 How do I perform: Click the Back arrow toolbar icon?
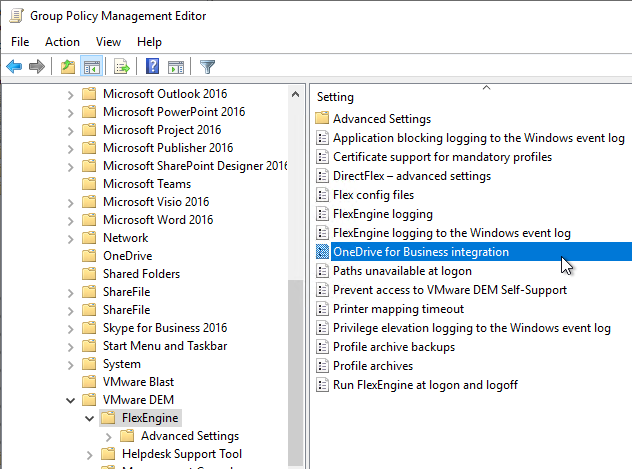14,66
